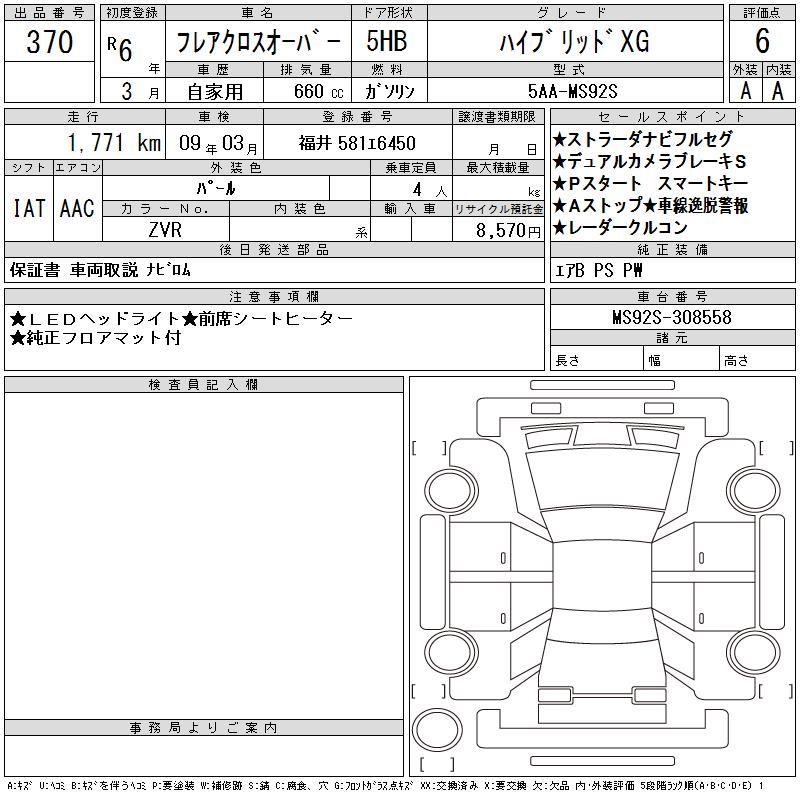This screenshot has width=800, height=800.
Task: Click the shift type IAT
Action: click(x=29, y=208)
